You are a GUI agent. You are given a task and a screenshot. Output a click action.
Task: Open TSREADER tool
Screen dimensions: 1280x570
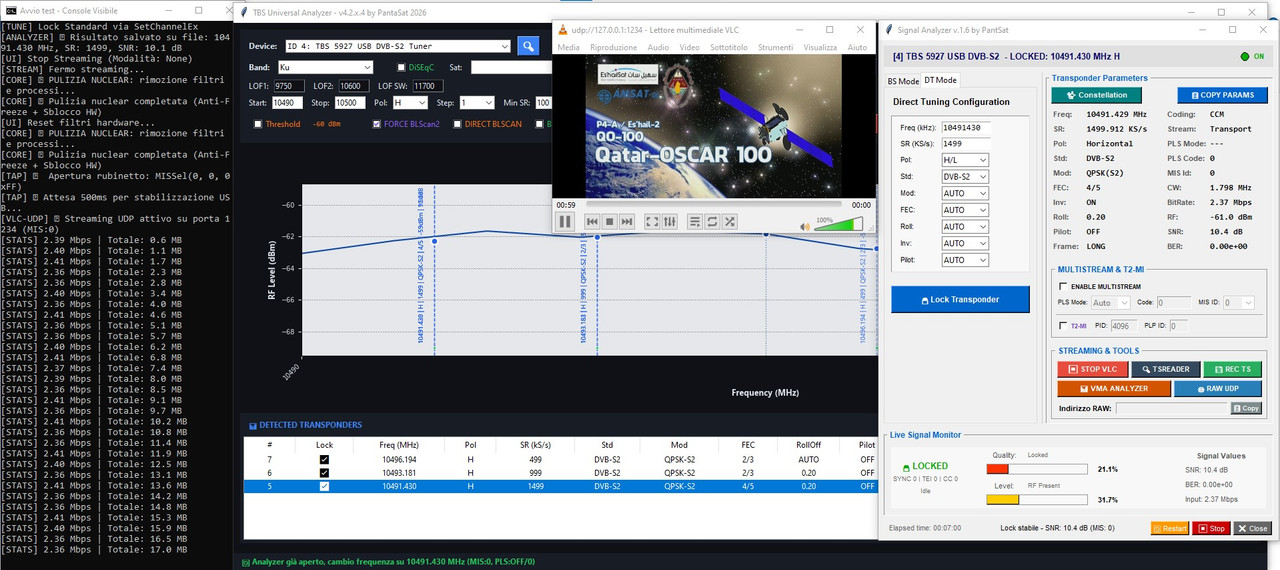tap(1165, 369)
